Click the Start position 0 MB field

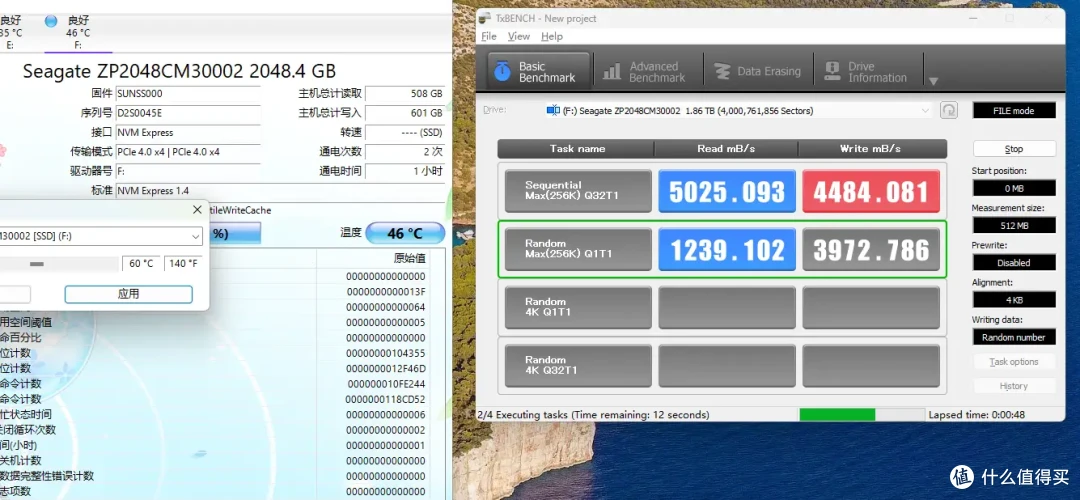(1014, 188)
